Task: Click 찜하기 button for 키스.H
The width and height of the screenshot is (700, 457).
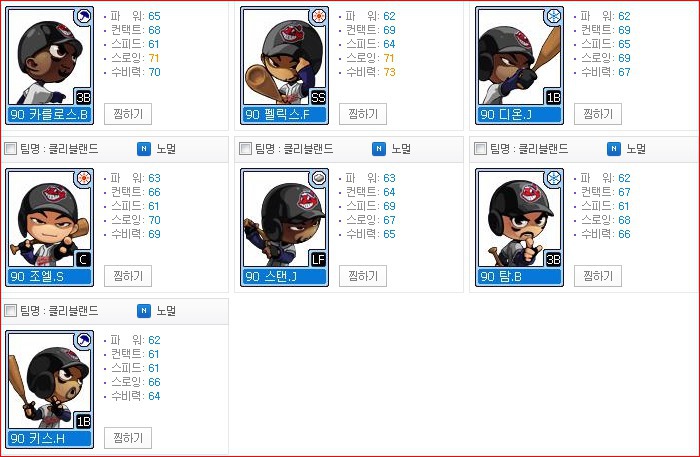Action: pyautogui.click(x=128, y=438)
